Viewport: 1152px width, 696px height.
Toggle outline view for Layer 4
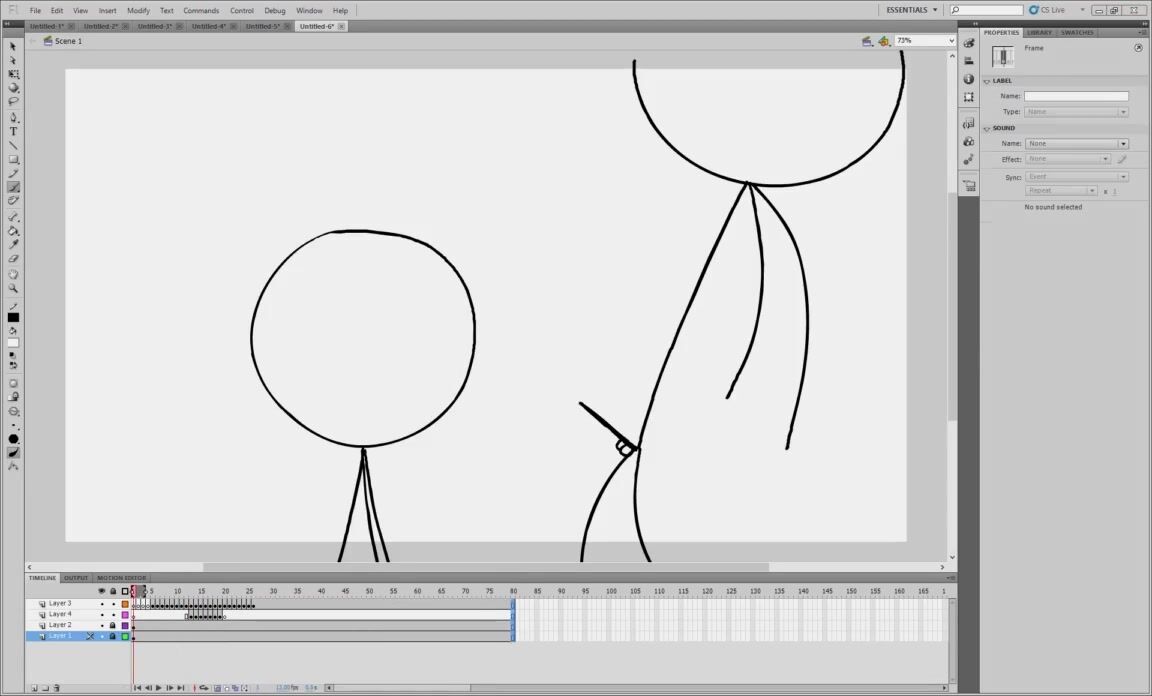click(125, 615)
